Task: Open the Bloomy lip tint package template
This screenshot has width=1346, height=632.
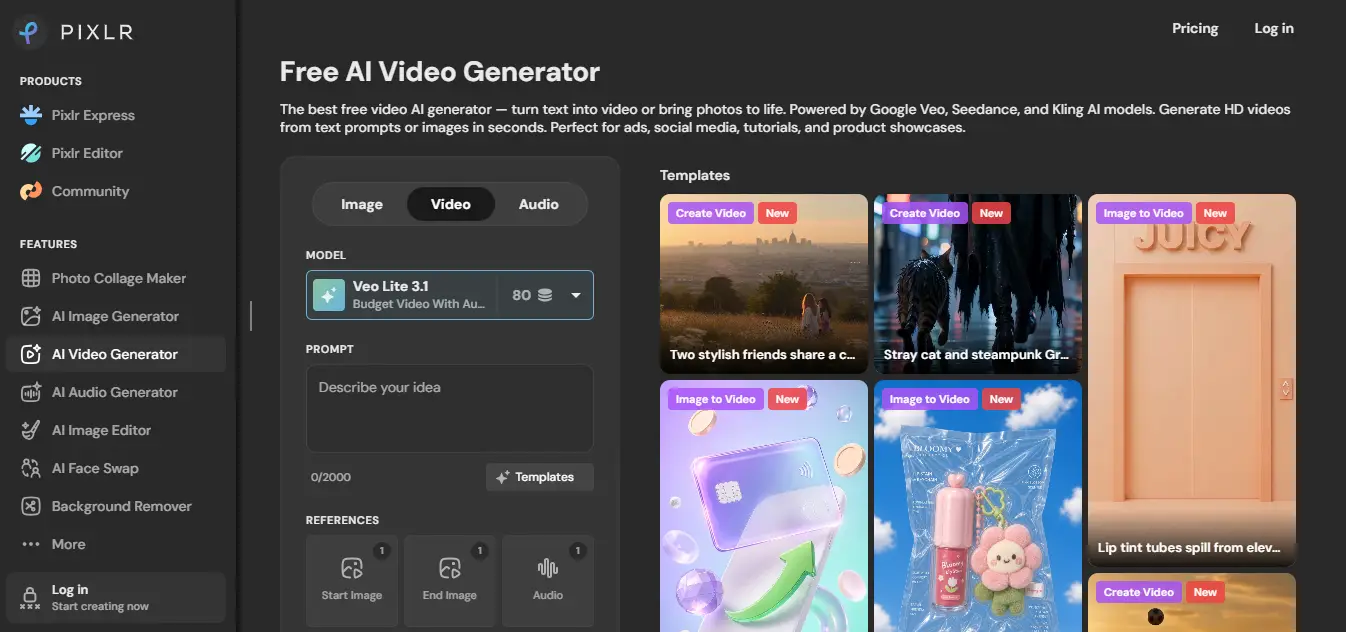Action: (978, 506)
